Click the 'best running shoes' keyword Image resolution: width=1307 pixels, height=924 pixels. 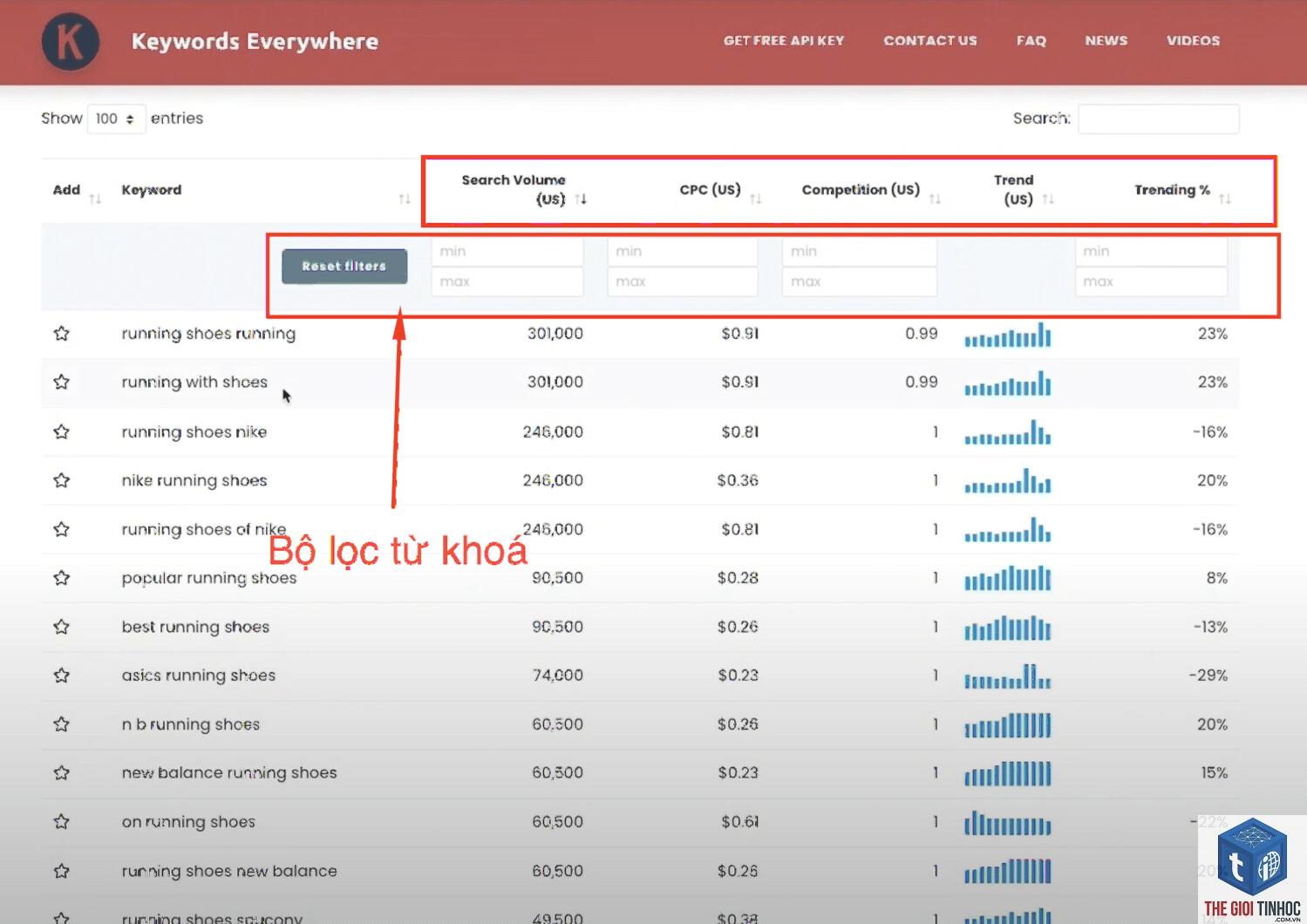(195, 627)
